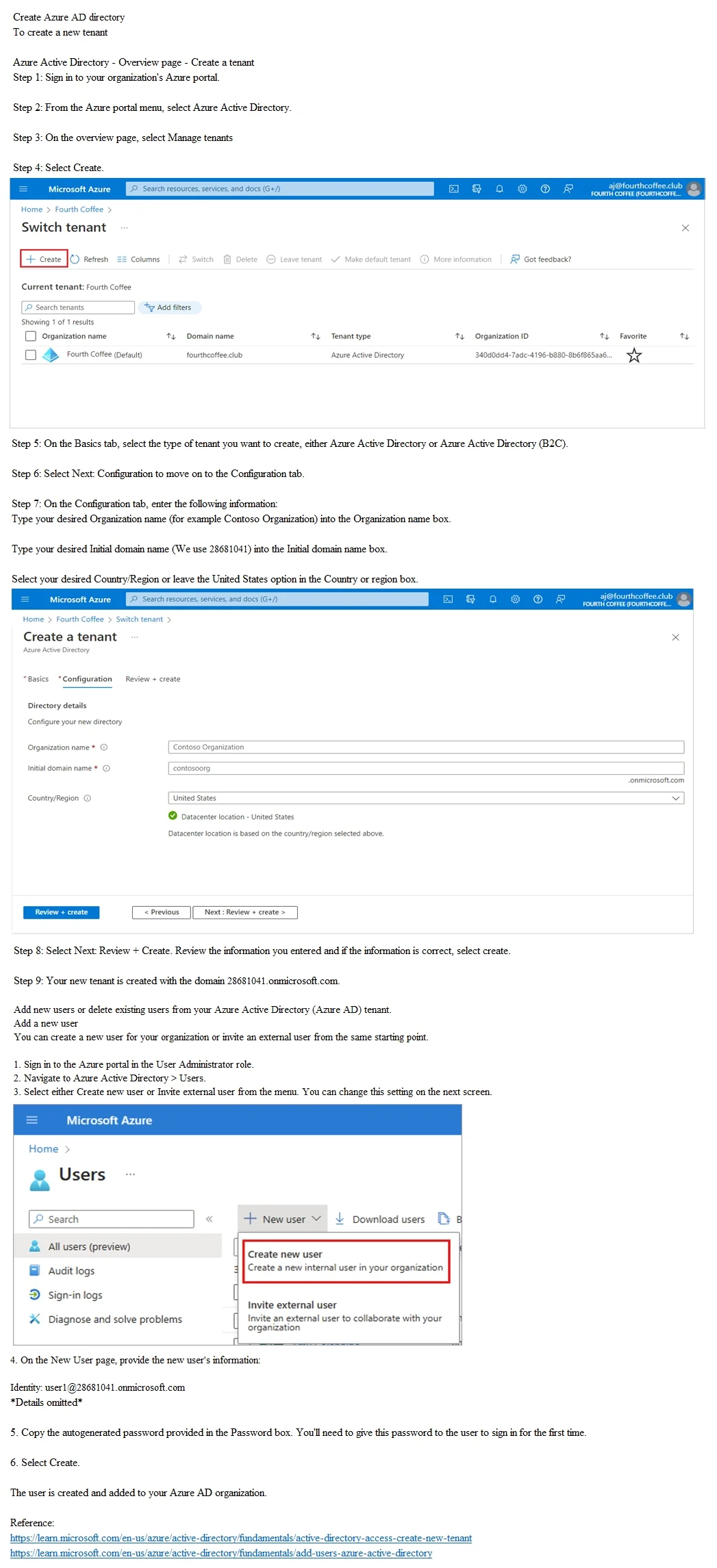Click the Refresh icon in Switch tenant toolbar

point(75,259)
